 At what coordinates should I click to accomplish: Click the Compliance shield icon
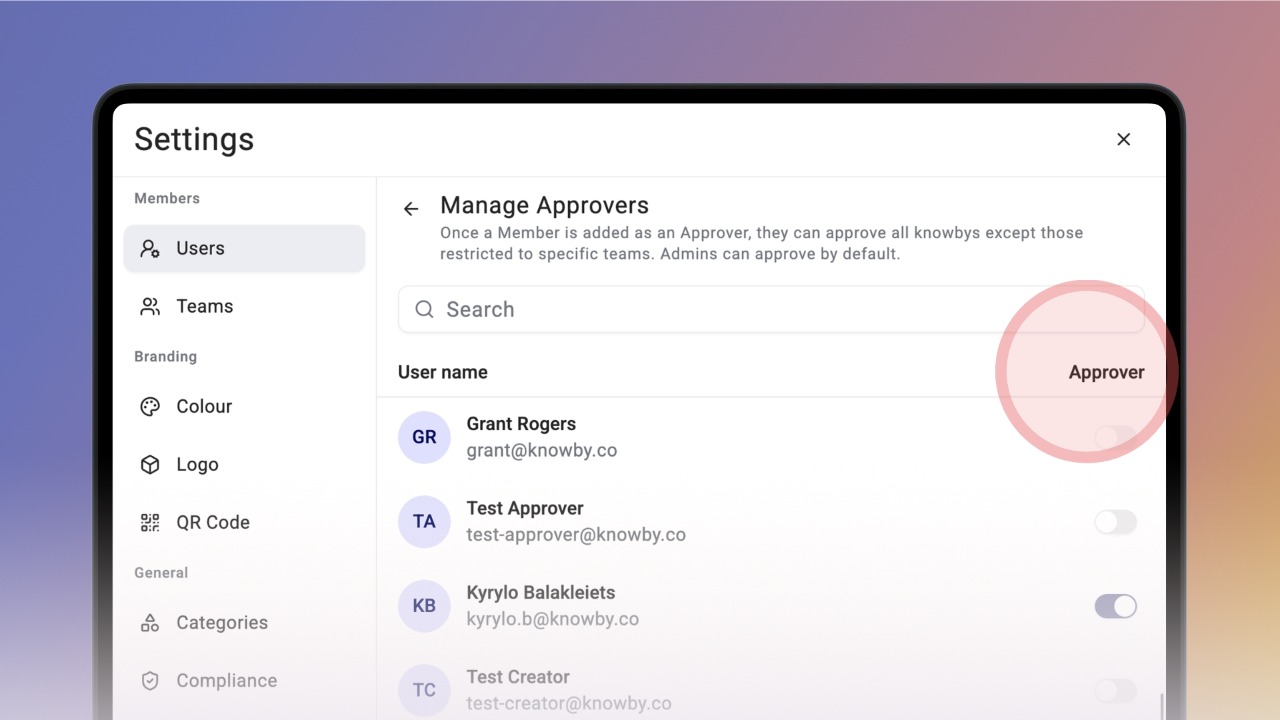coord(150,681)
